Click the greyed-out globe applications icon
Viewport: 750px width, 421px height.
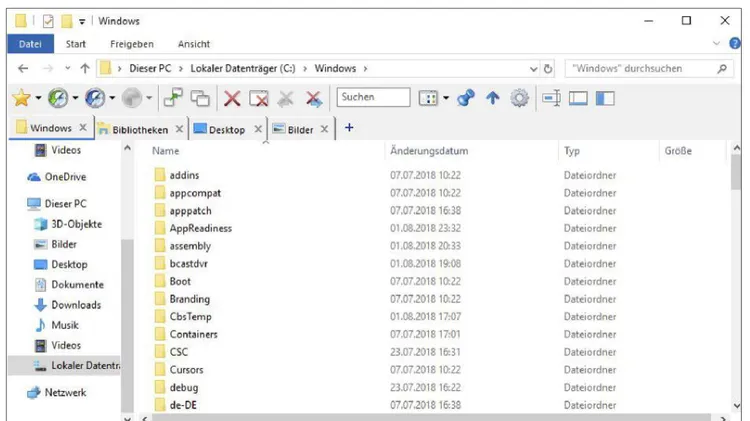pyautogui.click(x=132, y=98)
